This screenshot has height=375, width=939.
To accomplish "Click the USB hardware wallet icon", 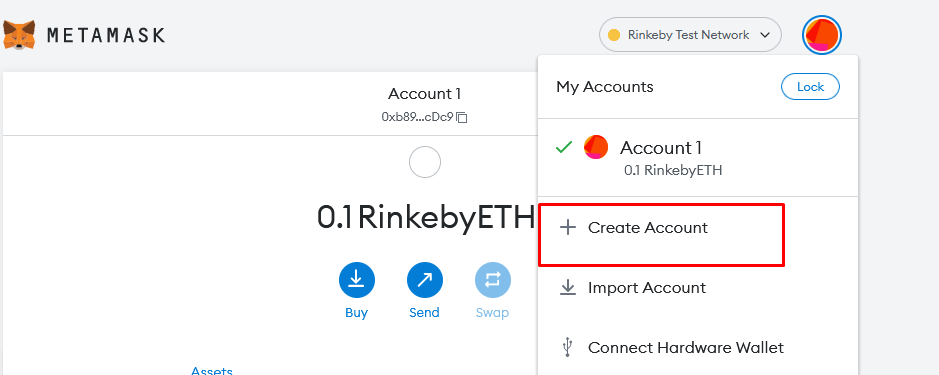I will click(x=567, y=347).
